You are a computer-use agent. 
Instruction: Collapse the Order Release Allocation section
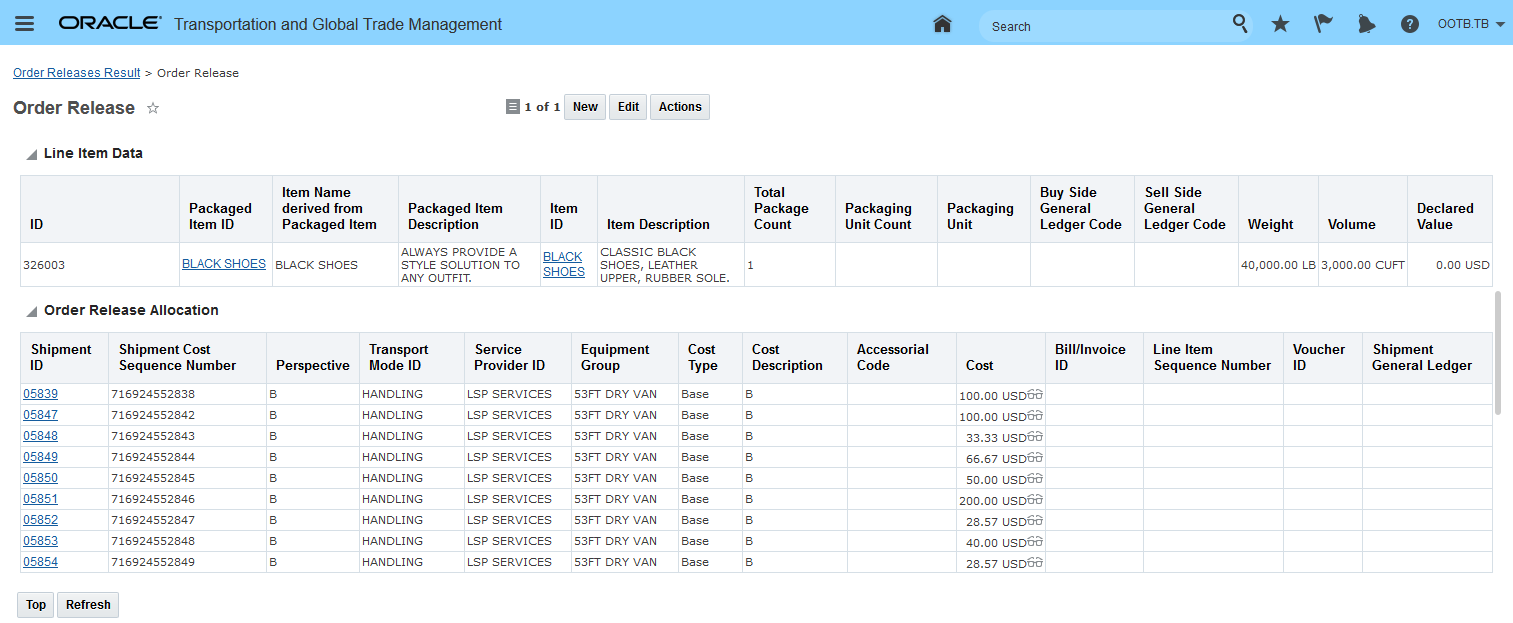[32, 311]
